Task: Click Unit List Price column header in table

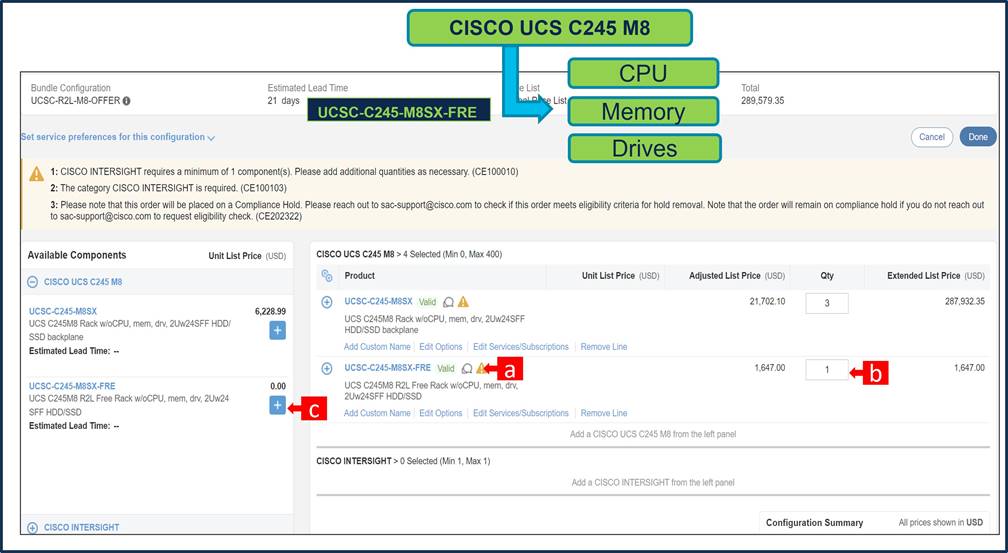Action: (x=620, y=275)
